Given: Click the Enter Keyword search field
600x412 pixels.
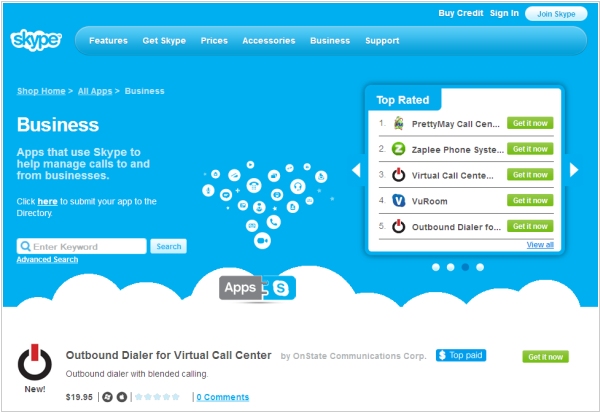Looking at the screenshot, I should (82, 246).
